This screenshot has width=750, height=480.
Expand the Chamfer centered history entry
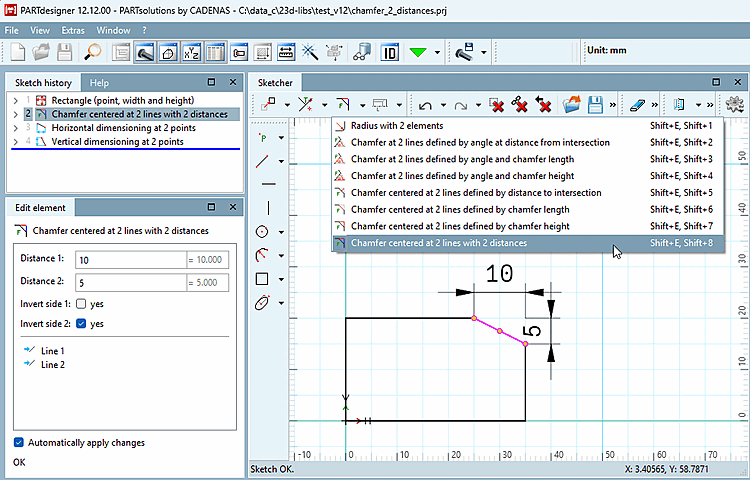click(15, 114)
